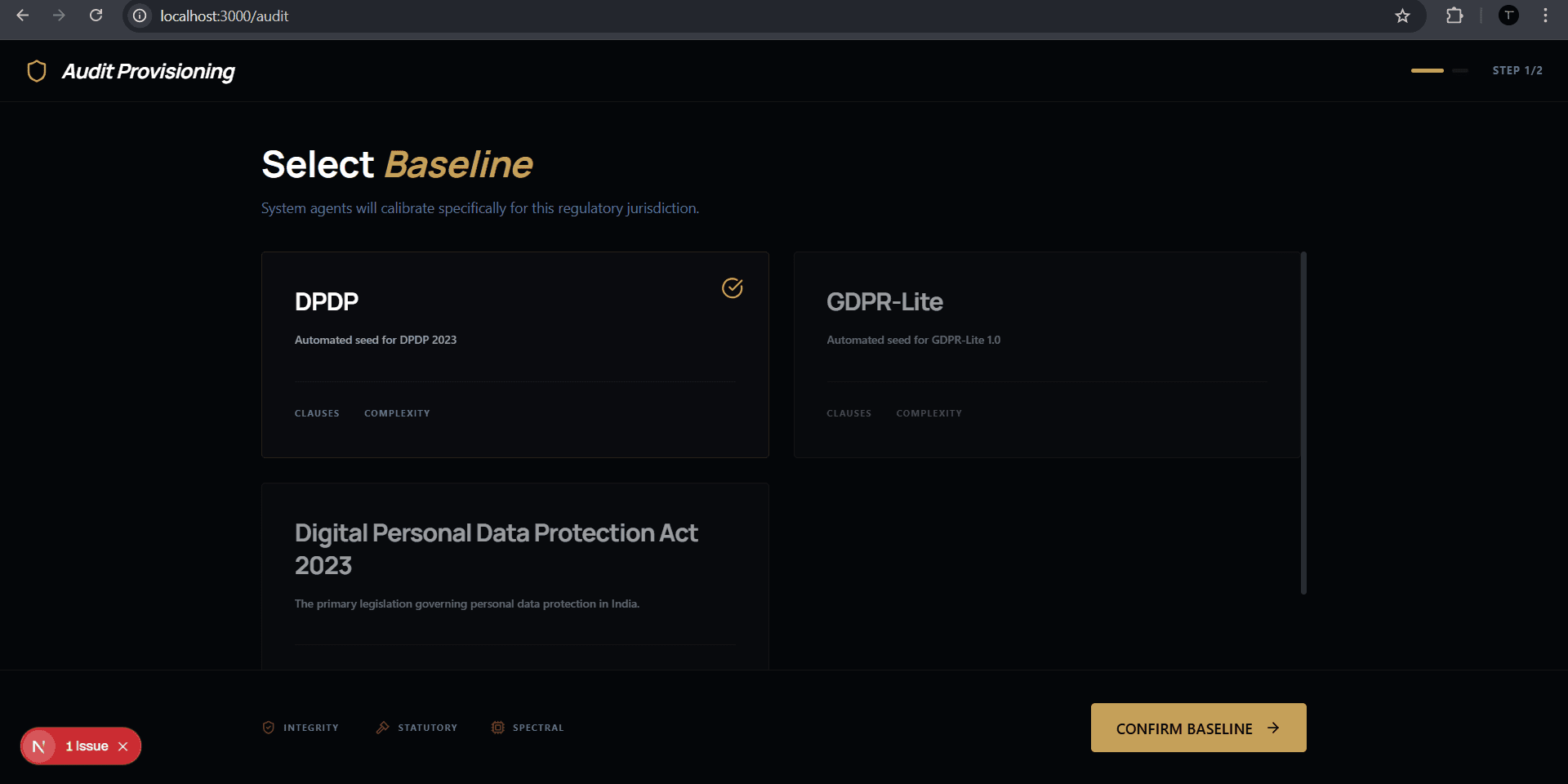
Task: Click the address bar URL
Action: 225,16
